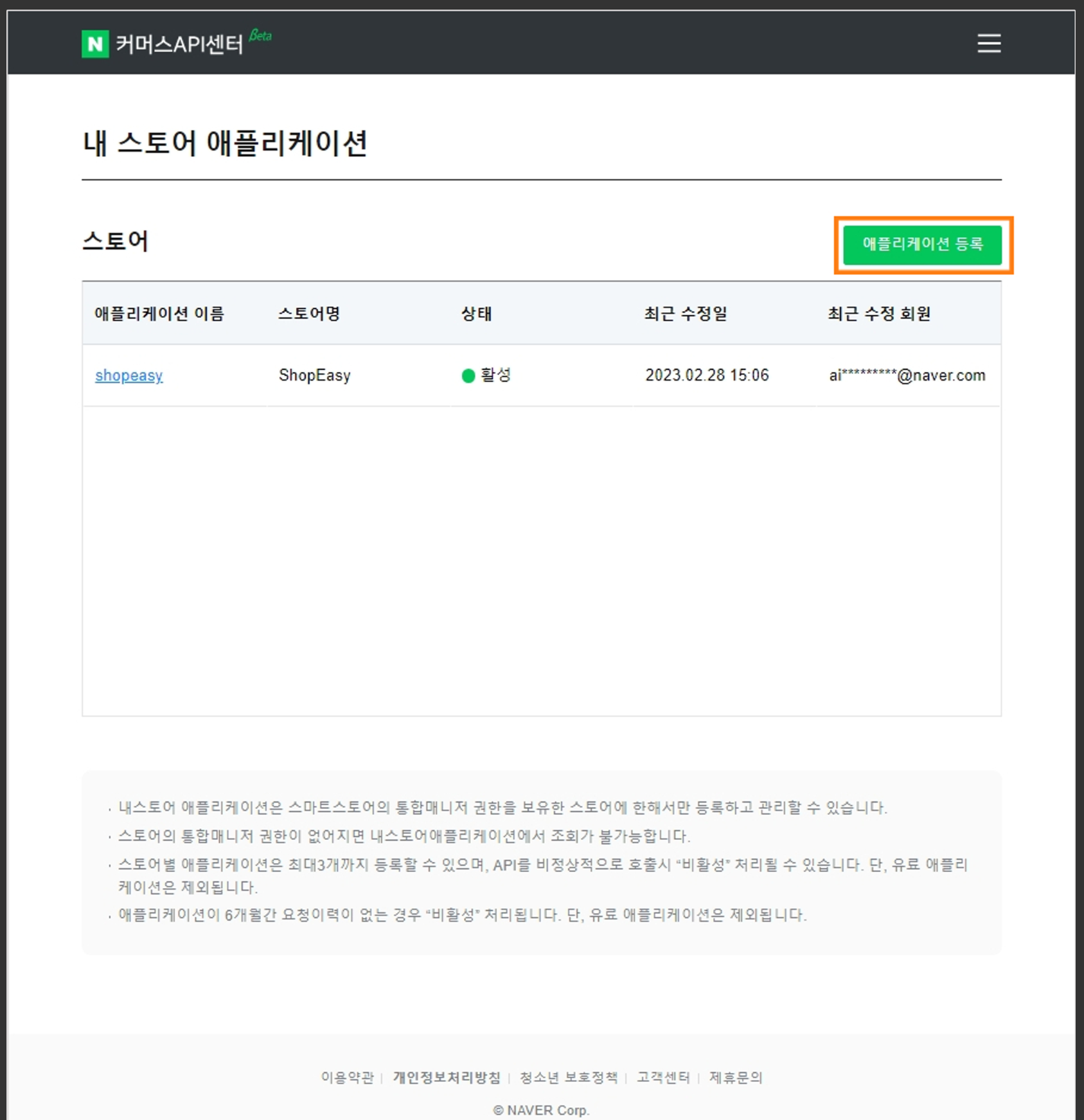Viewport: 1084px width, 1120px height.
Task: Select the date 2023.02.28 15:06
Action: click(x=707, y=375)
